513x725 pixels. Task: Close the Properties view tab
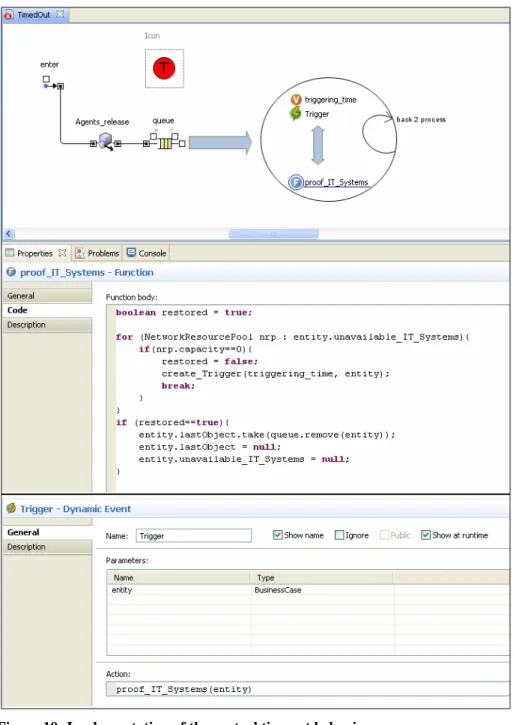[62, 253]
